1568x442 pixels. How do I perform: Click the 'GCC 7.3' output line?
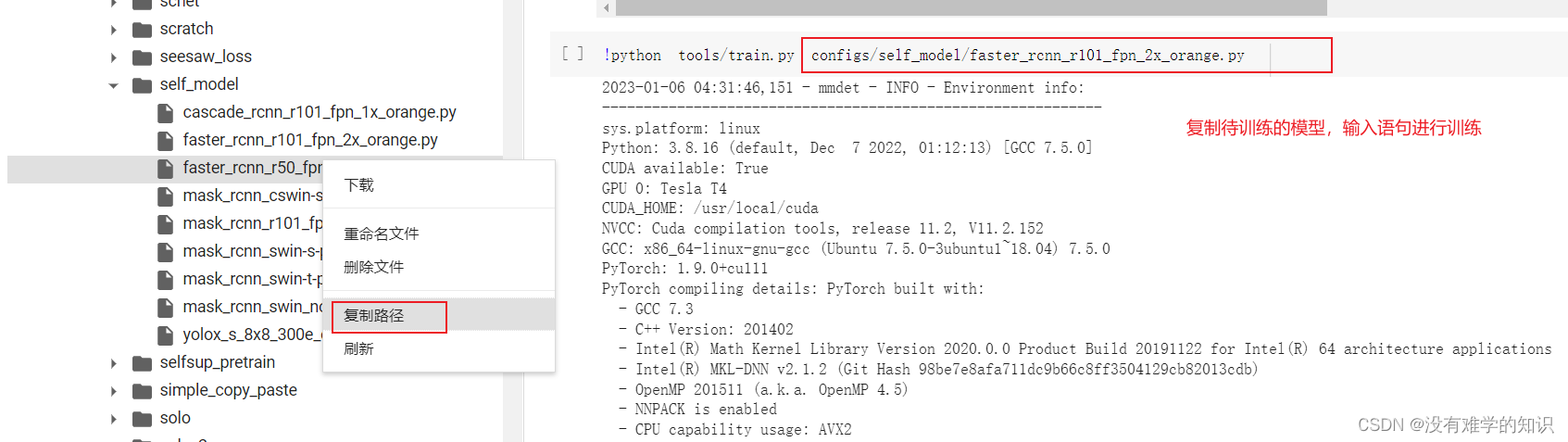pos(656,309)
